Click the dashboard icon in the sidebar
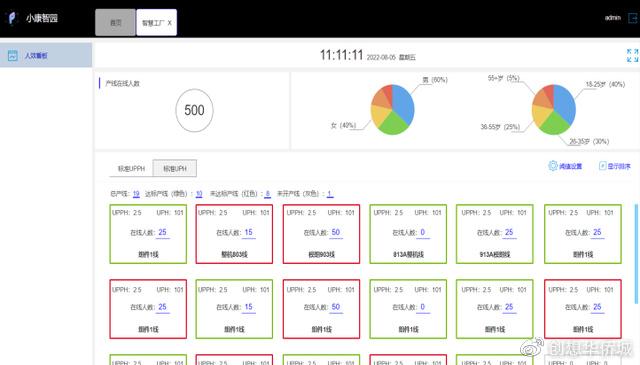Screen dimensions: 640x365 13,56
